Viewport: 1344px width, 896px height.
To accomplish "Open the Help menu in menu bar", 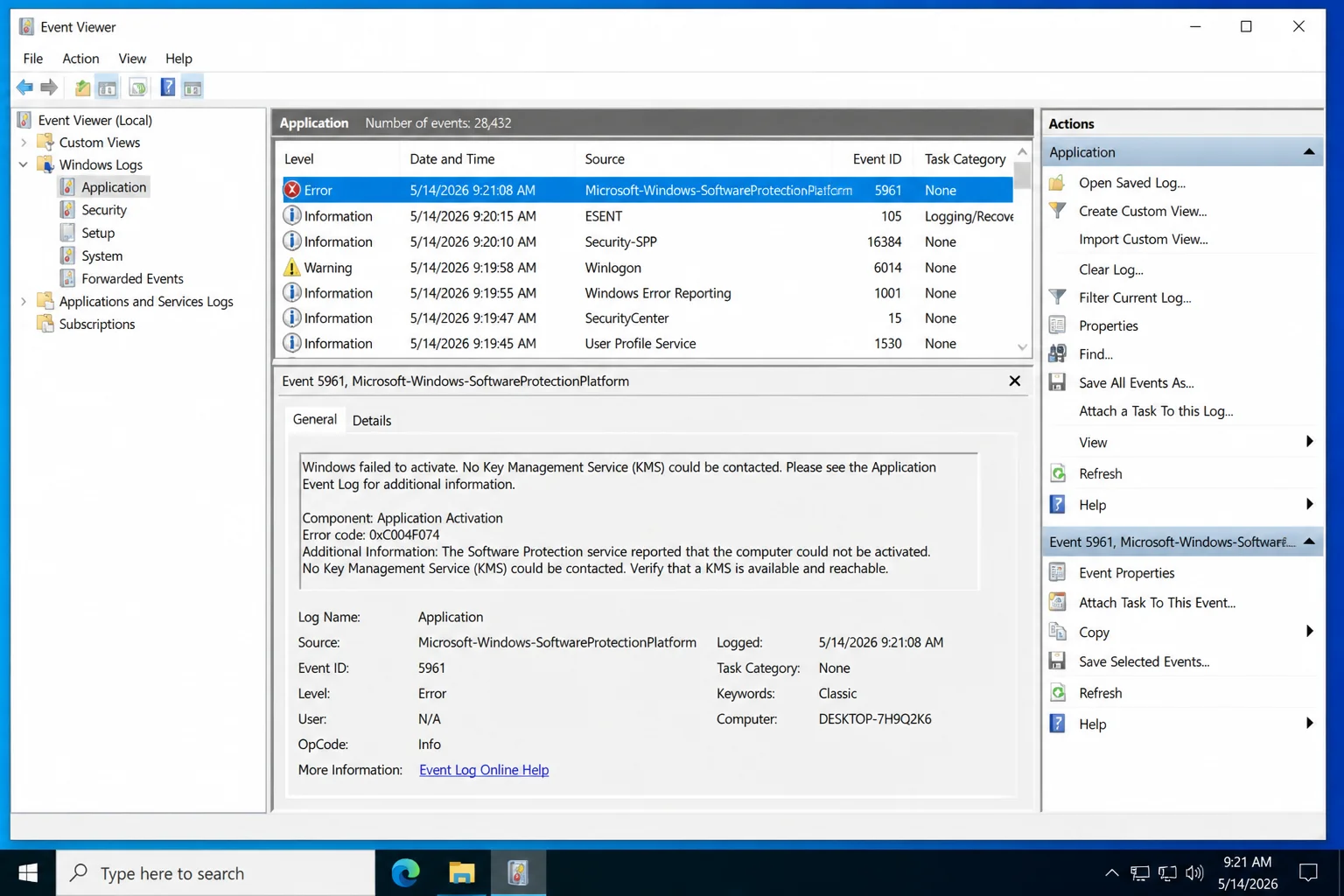I will coord(178,59).
